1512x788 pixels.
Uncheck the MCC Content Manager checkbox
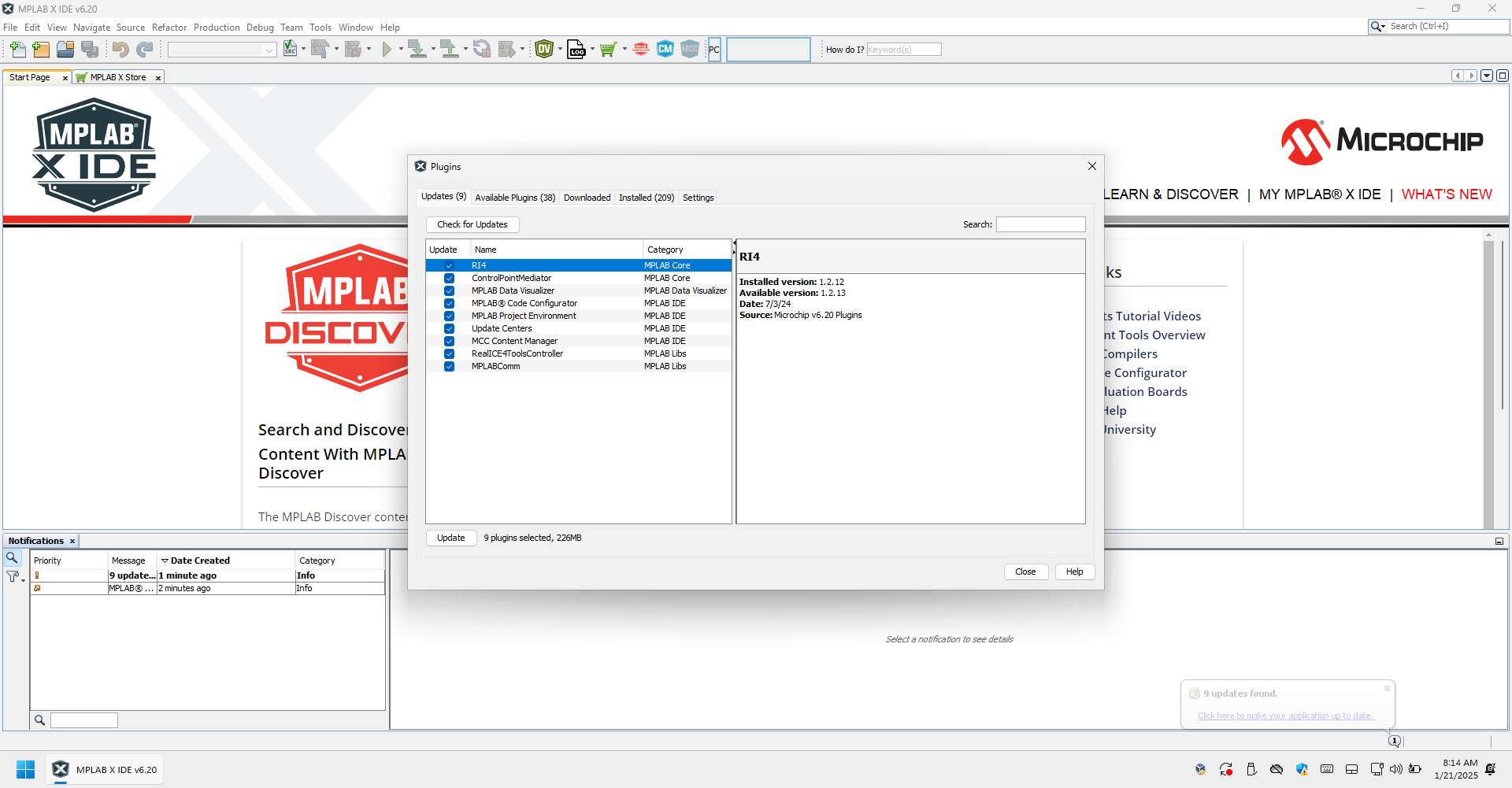pos(449,341)
